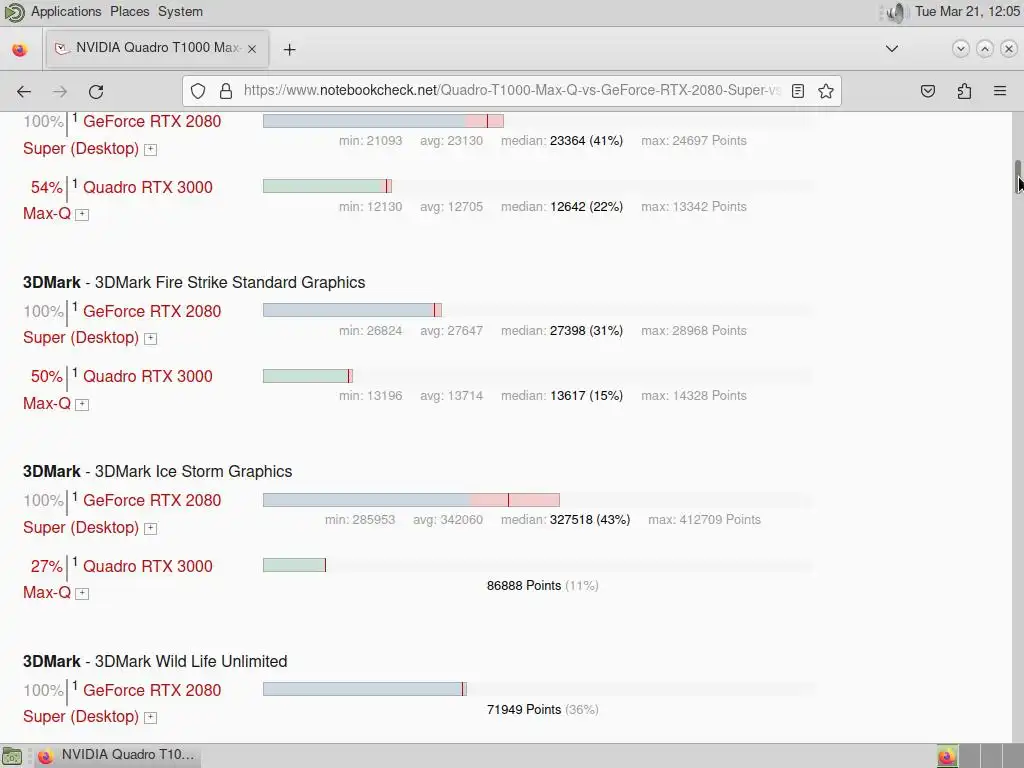Click the '3DMark Wild Life Unlimited' heading
The width and height of the screenshot is (1024, 768).
(155, 661)
